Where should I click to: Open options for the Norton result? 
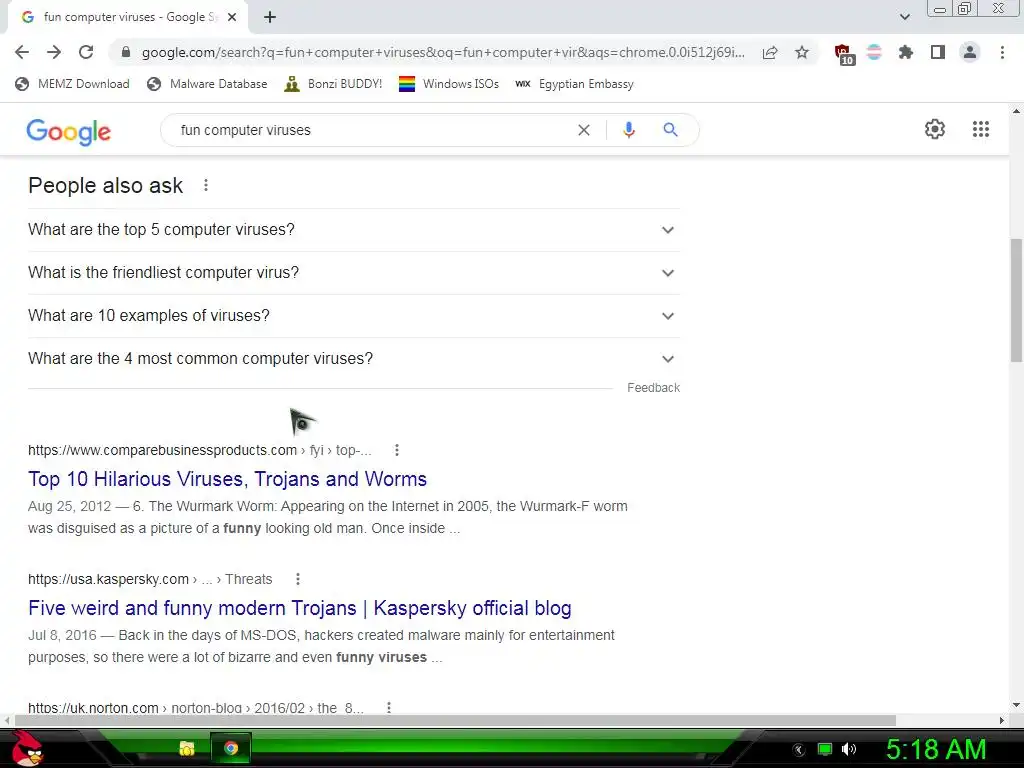pos(389,708)
